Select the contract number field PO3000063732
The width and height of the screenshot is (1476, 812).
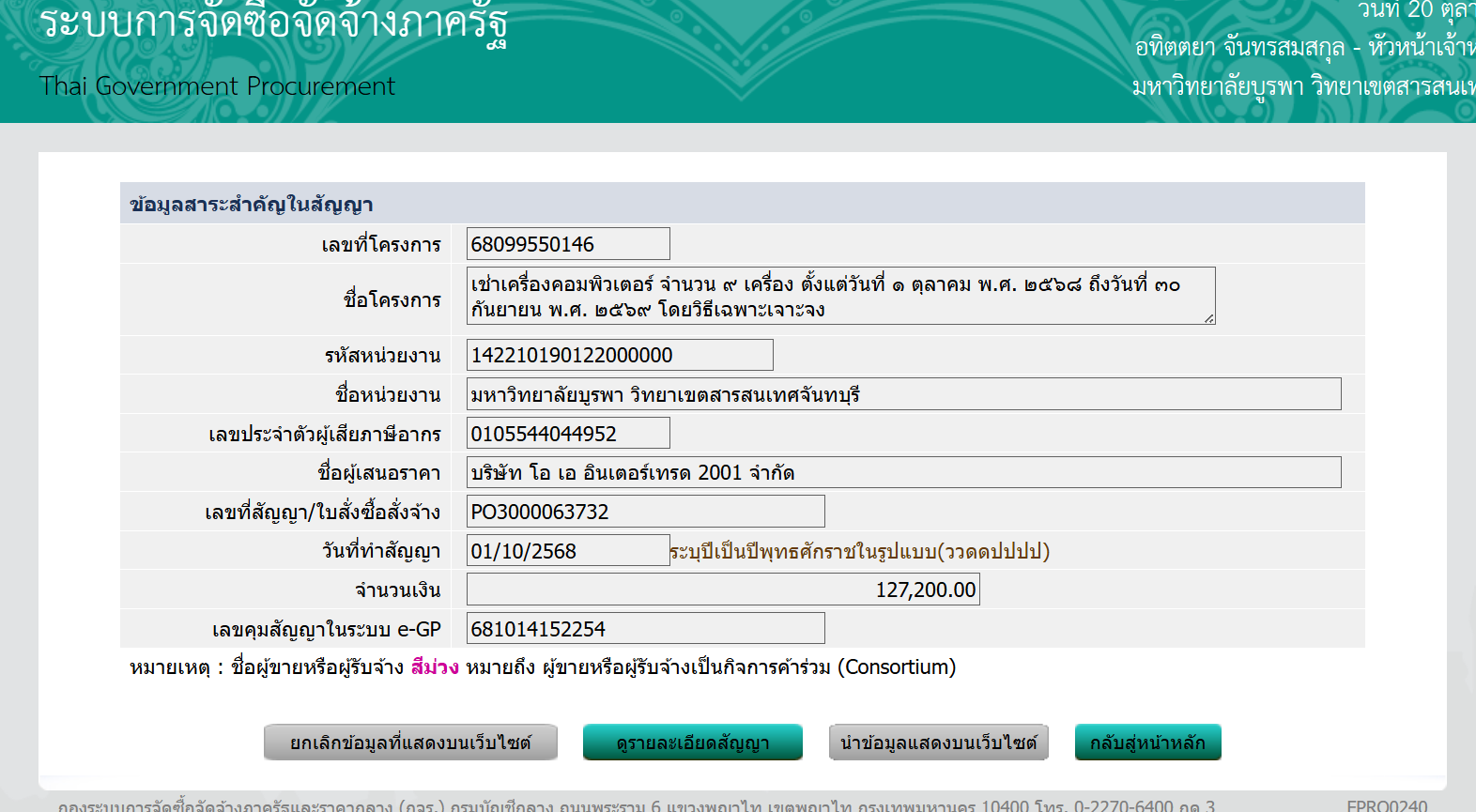(x=645, y=512)
